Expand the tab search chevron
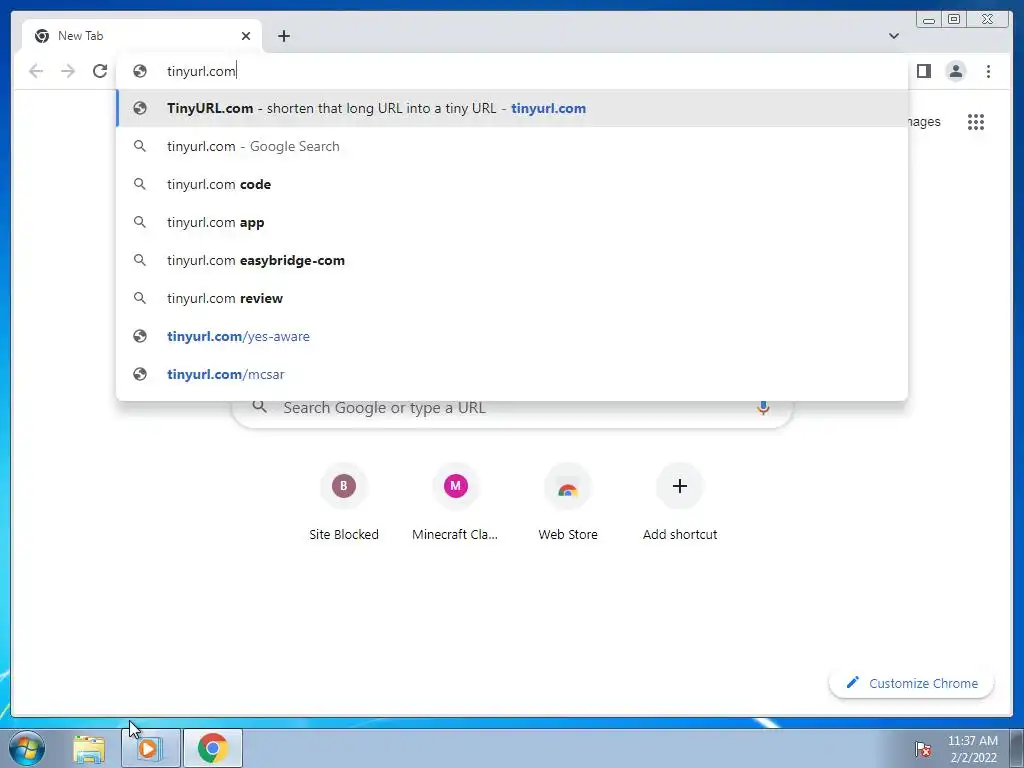1024x768 pixels. click(893, 36)
